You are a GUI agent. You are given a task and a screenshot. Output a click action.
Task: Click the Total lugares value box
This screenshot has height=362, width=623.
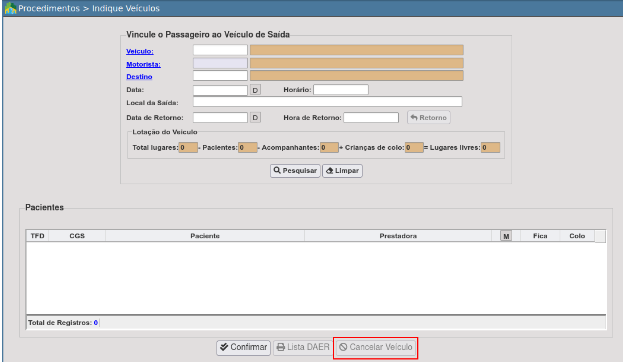pyautogui.click(x=188, y=147)
